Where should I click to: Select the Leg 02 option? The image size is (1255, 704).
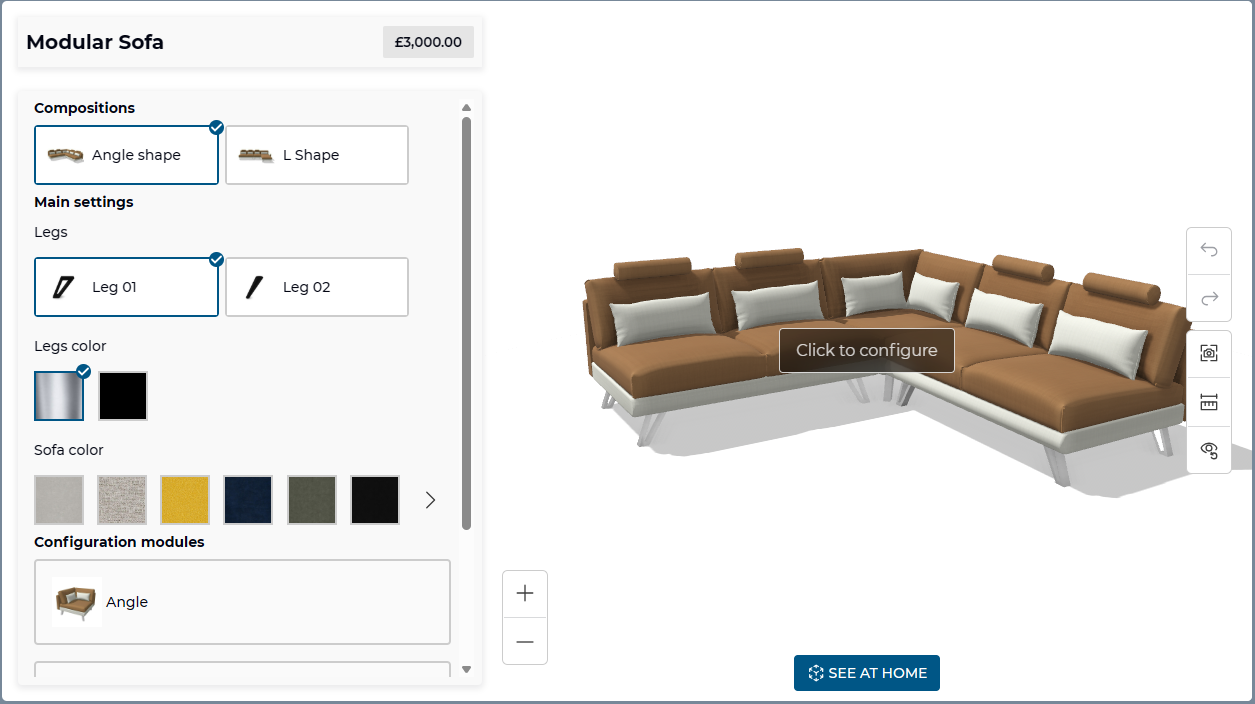(x=316, y=287)
